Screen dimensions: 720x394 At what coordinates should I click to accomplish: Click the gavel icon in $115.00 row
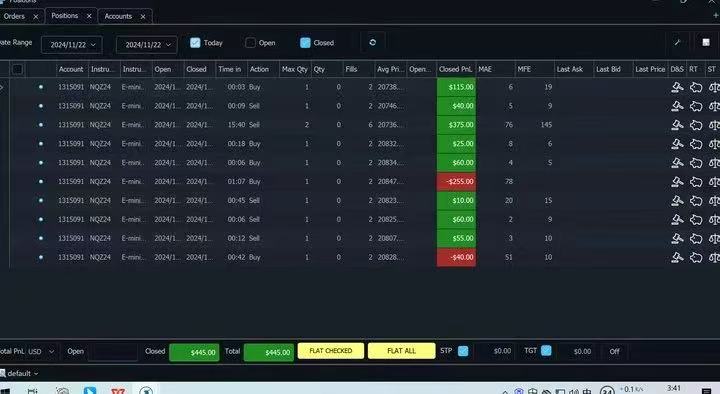(x=677, y=87)
